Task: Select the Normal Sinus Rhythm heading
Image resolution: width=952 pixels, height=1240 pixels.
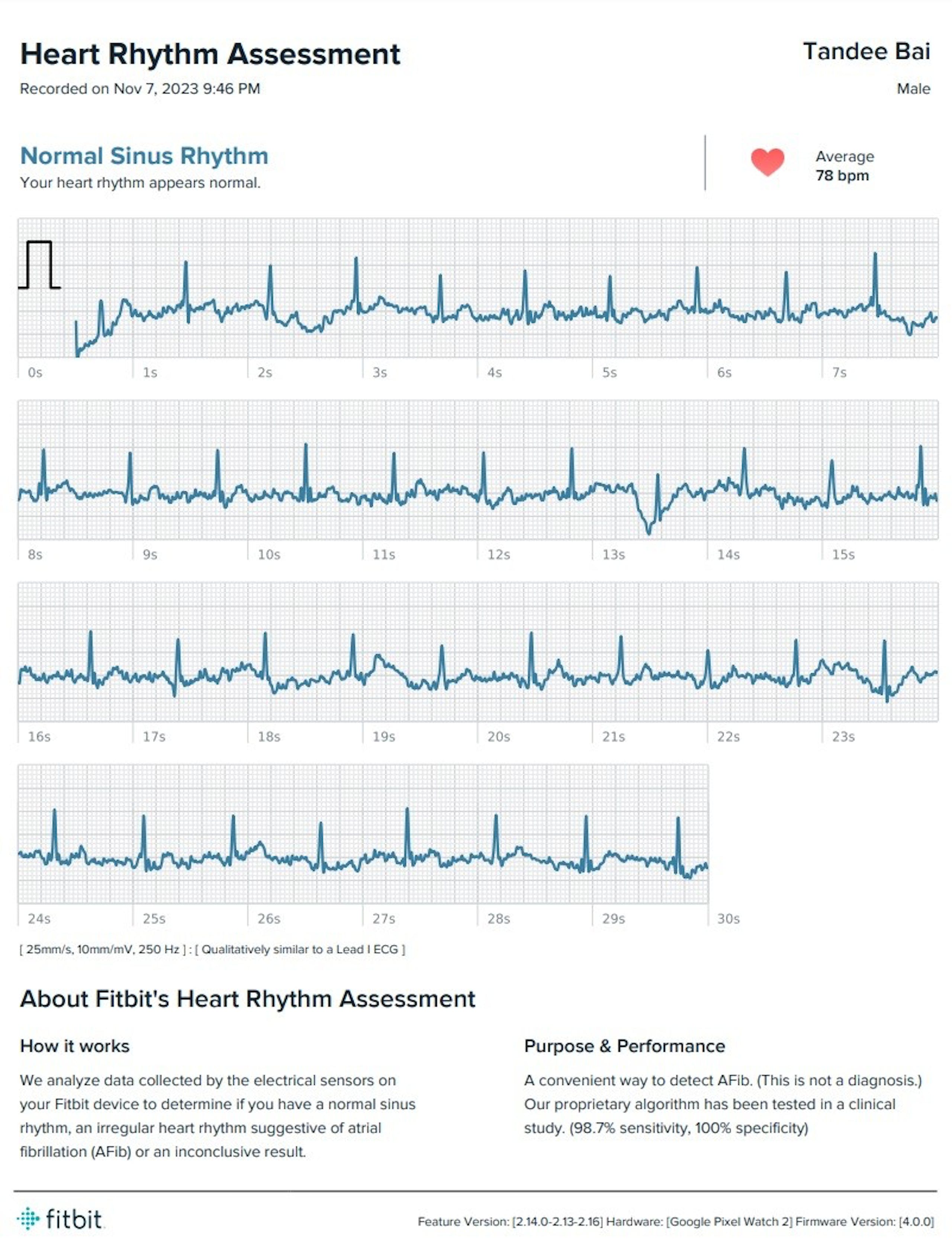Action: 144,156
